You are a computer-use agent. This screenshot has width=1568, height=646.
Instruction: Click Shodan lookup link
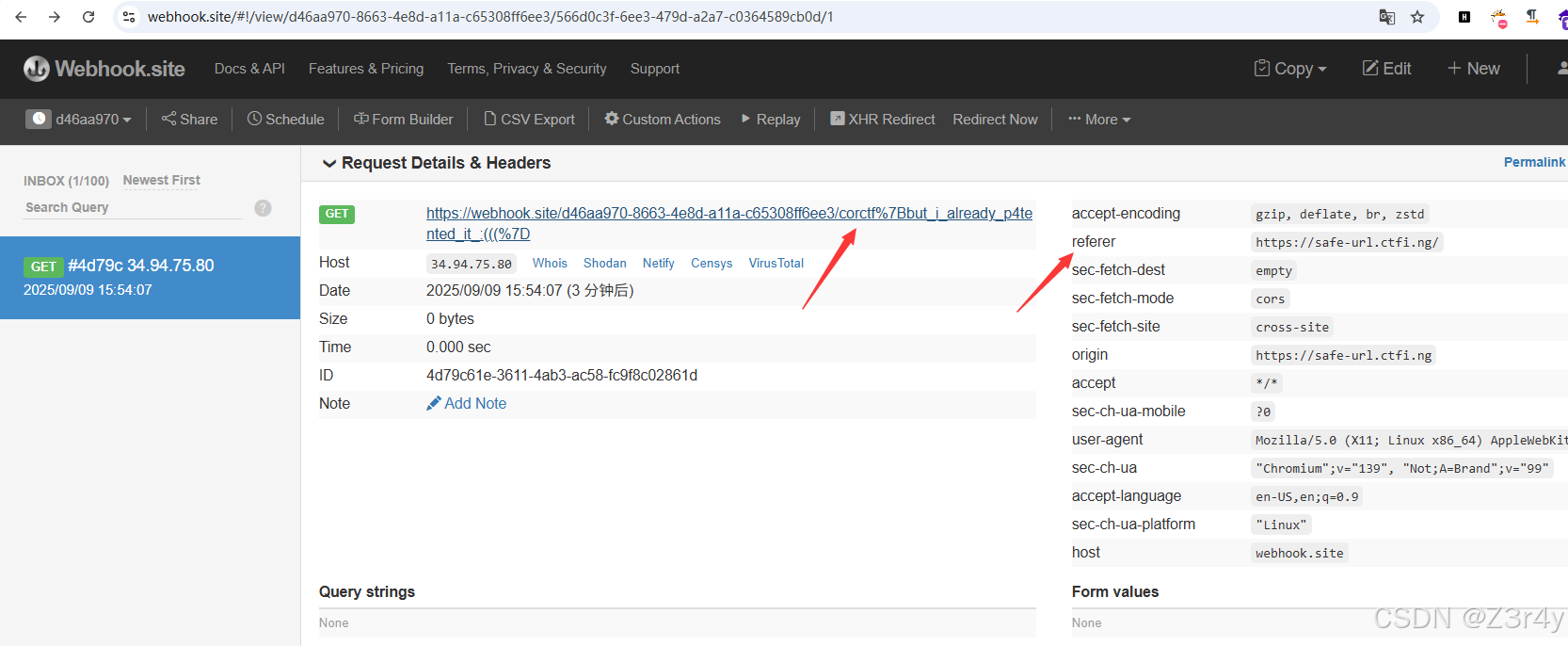click(604, 264)
